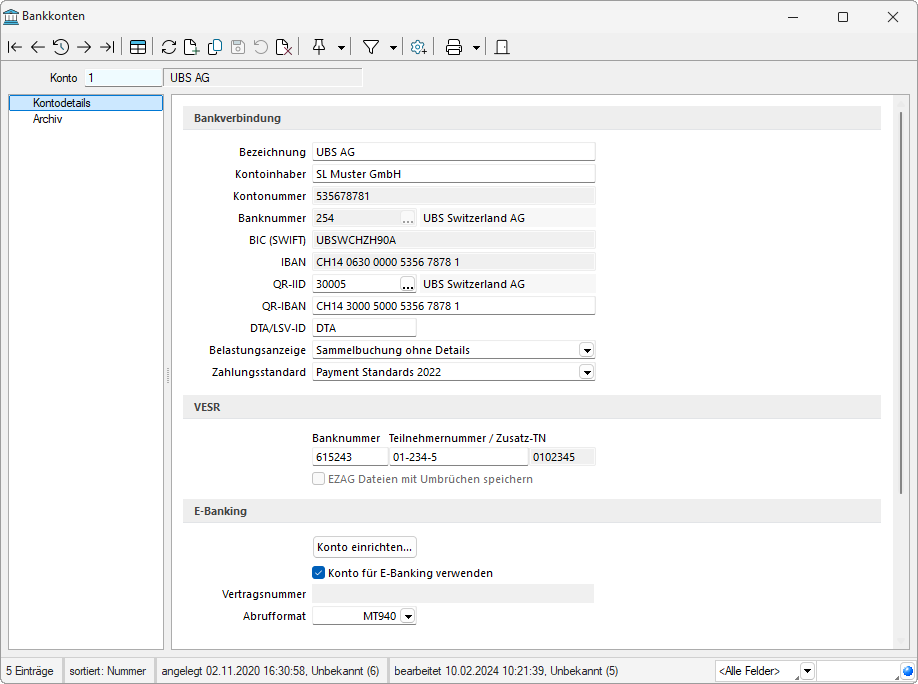918x684 pixels.
Task: Select Archiv in the left panel
Action: tap(47, 119)
